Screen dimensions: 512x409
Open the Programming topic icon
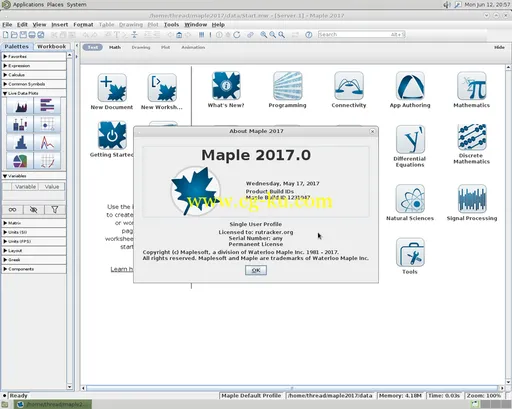tap(287, 86)
